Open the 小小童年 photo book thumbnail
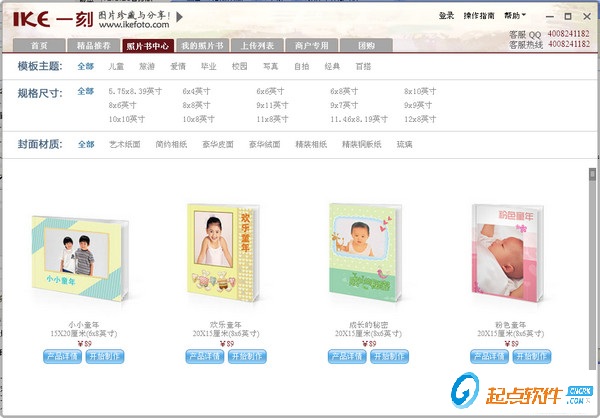600x418 pixels. tap(80, 258)
